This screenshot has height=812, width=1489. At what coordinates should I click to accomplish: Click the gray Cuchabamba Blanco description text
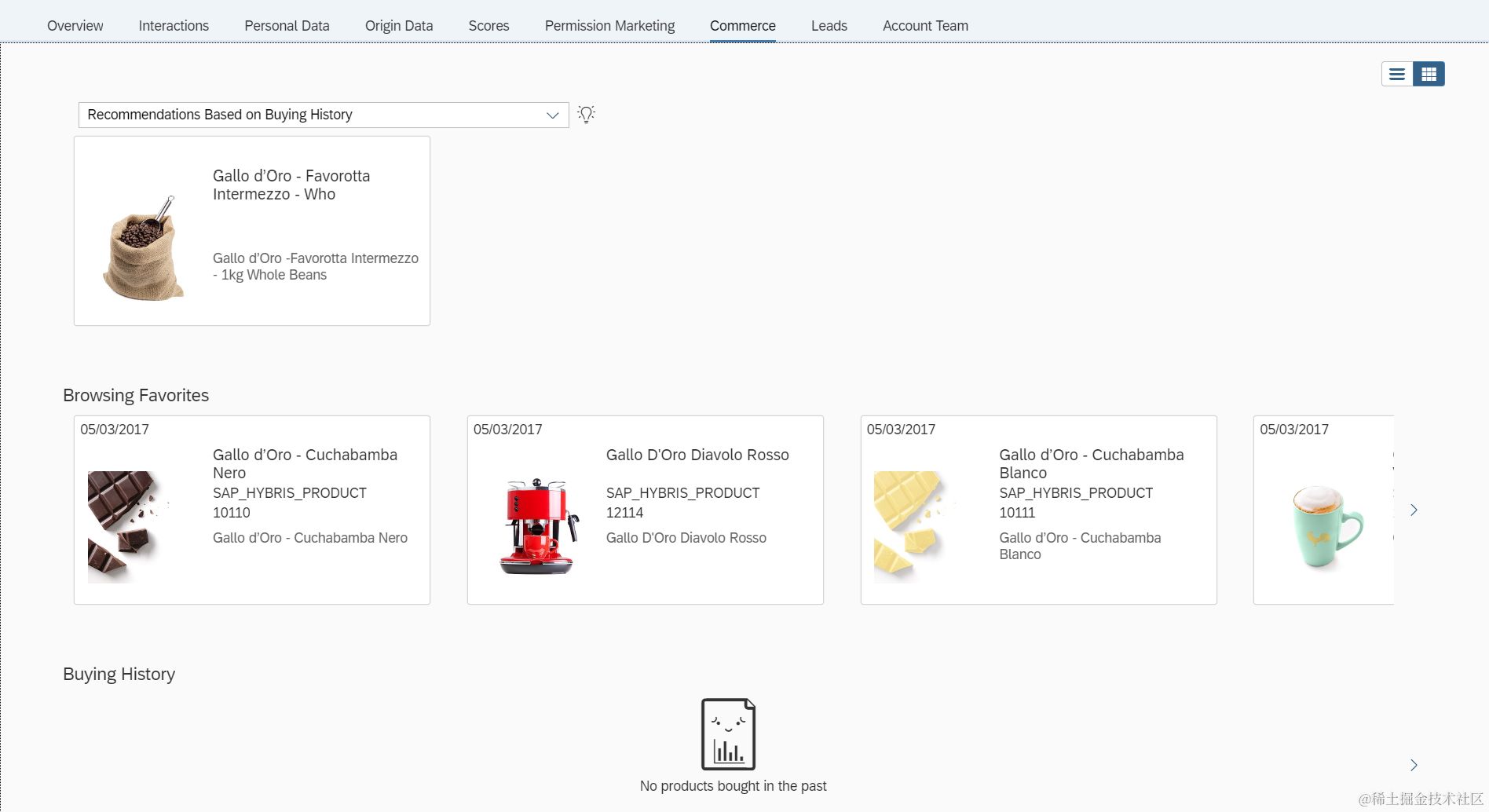click(x=1080, y=546)
